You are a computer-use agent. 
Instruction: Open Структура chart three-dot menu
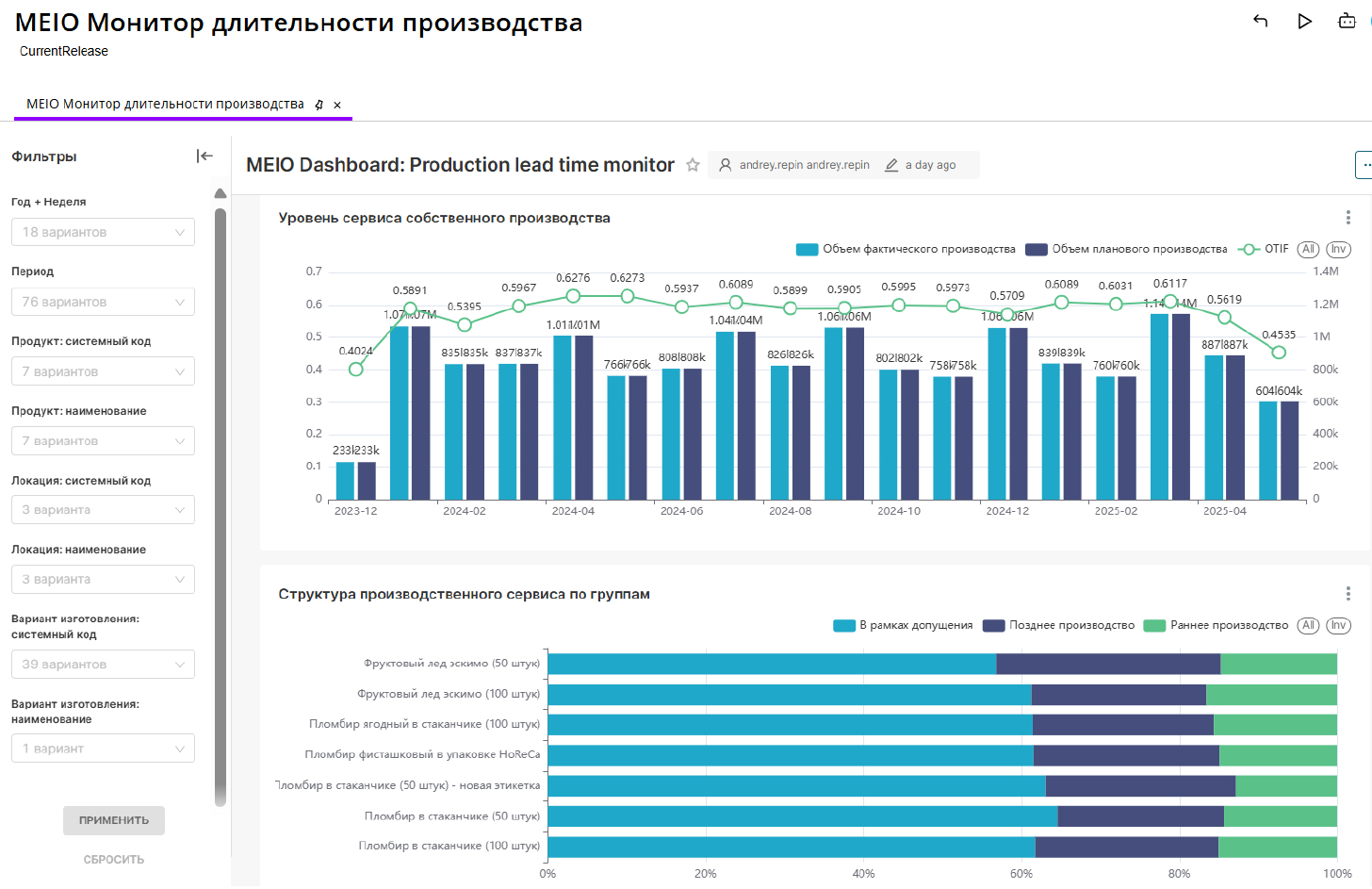(x=1347, y=594)
